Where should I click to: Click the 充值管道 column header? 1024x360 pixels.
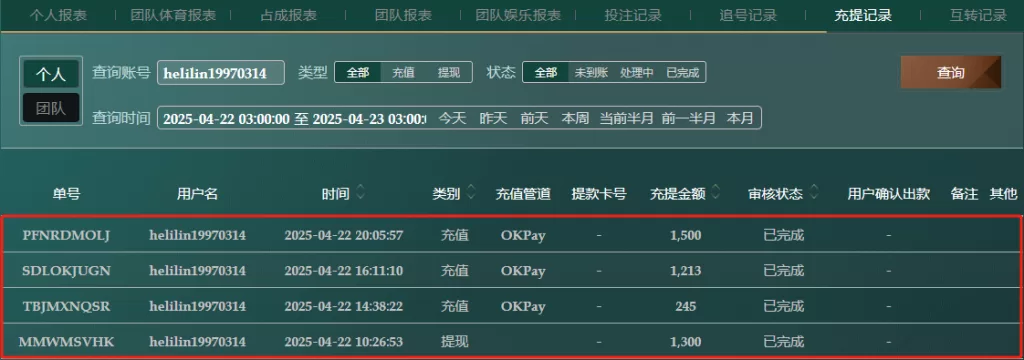pyautogui.click(x=523, y=194)
